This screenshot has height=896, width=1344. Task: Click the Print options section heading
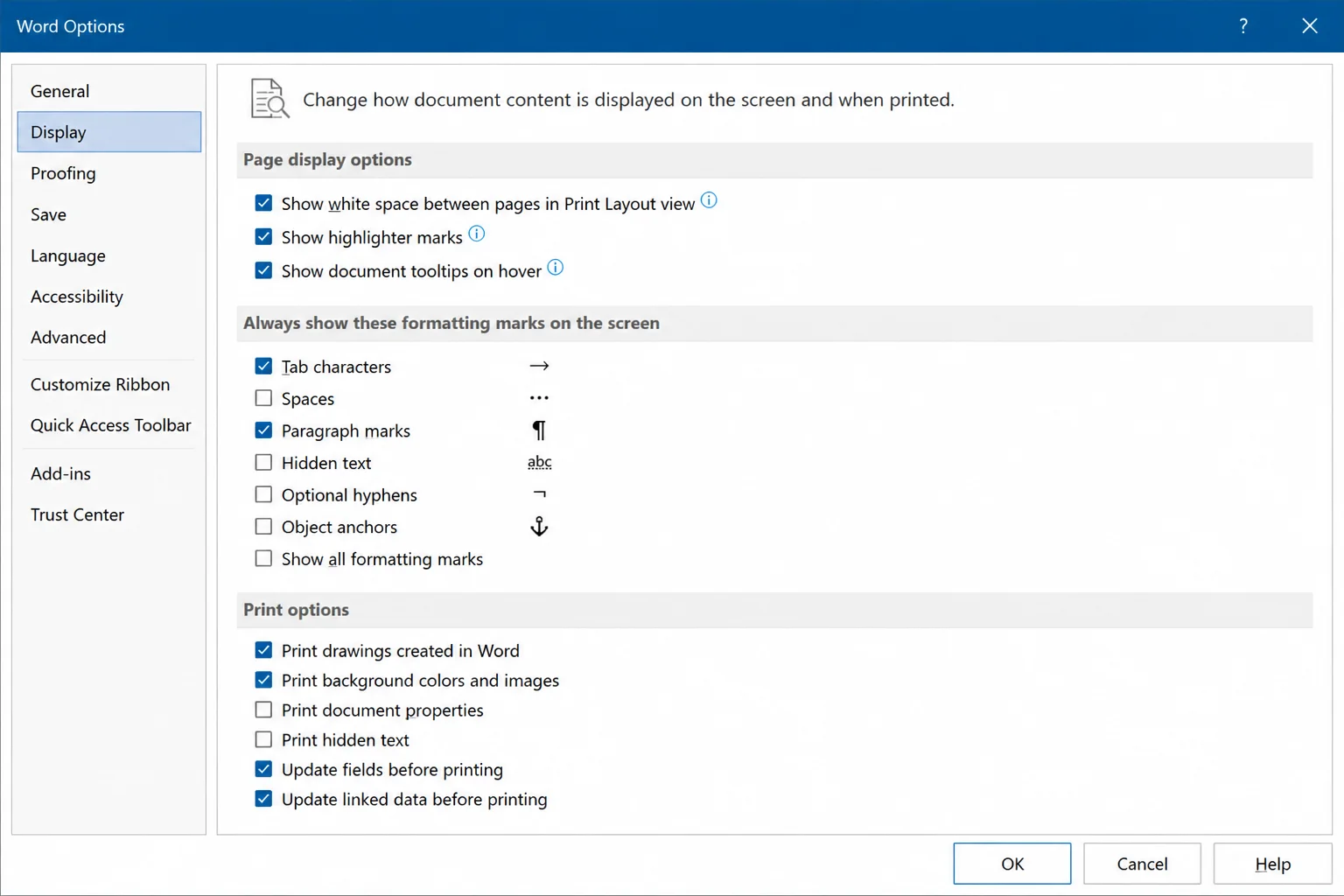[296, 610]
